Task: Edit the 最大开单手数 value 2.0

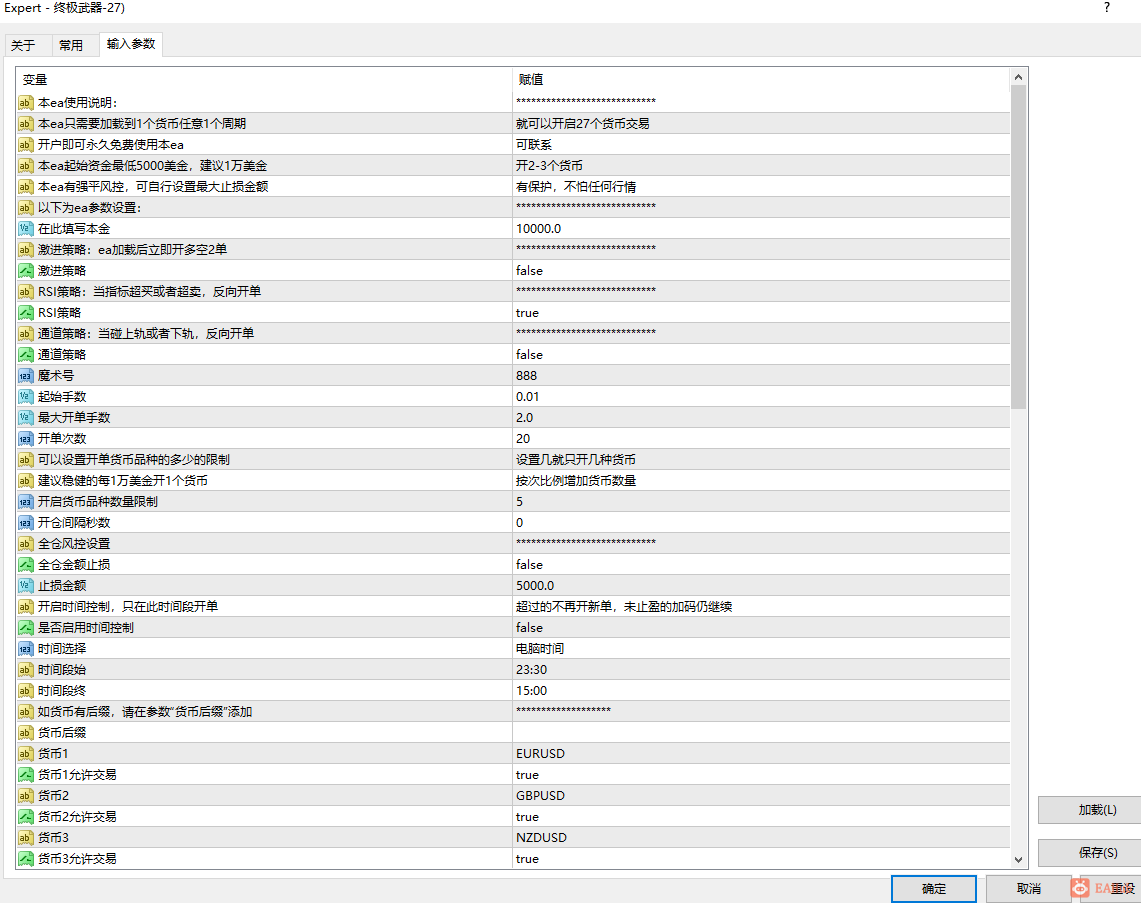Action: click(x=761, y=418)
